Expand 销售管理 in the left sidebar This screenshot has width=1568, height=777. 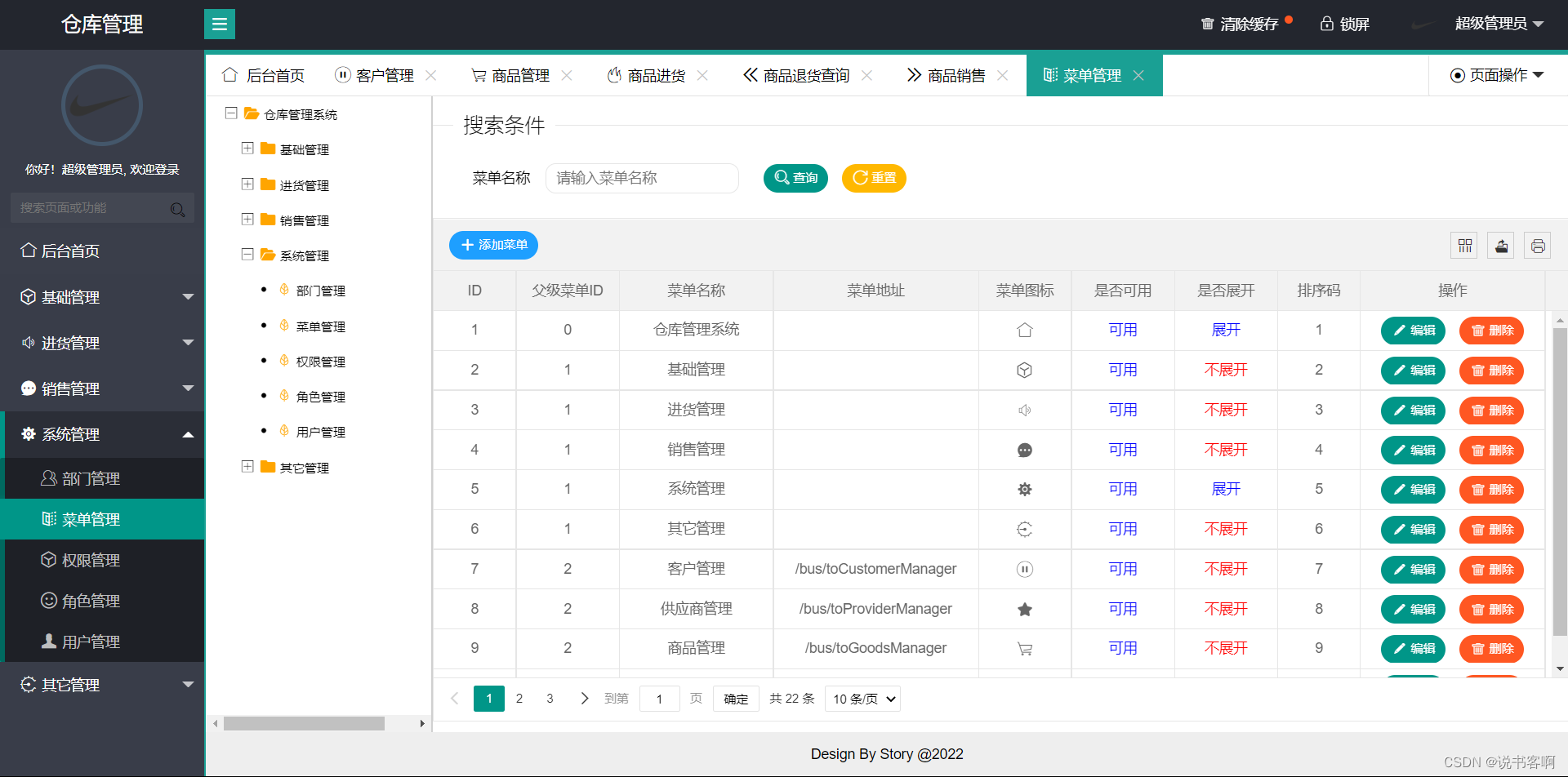click(x=102, y=388)
